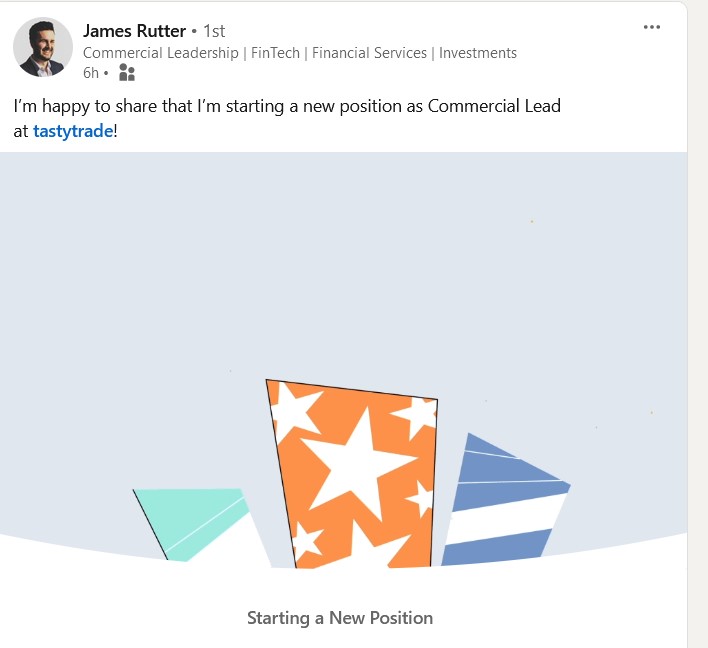
Task: Click James Rutter's profile photo
Action: tap(43, 47)
